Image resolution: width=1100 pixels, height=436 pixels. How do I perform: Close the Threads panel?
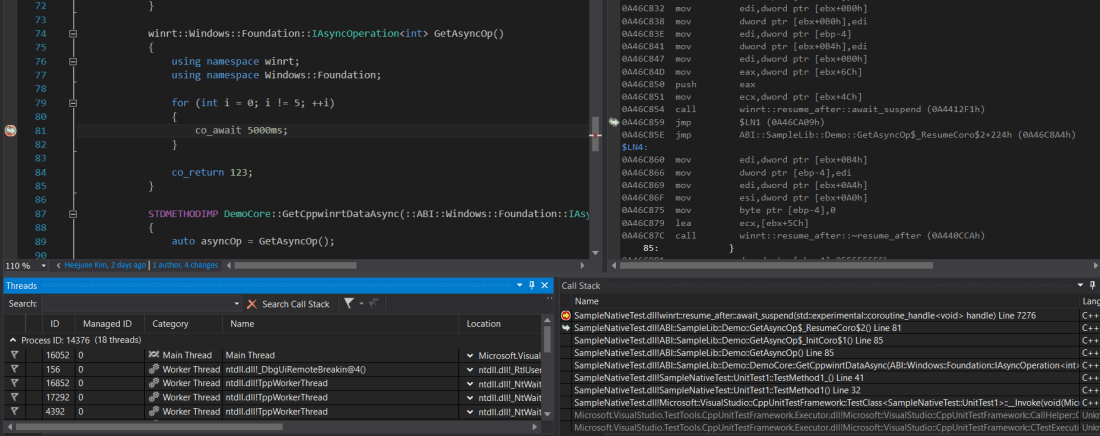[x=544, y=286]
